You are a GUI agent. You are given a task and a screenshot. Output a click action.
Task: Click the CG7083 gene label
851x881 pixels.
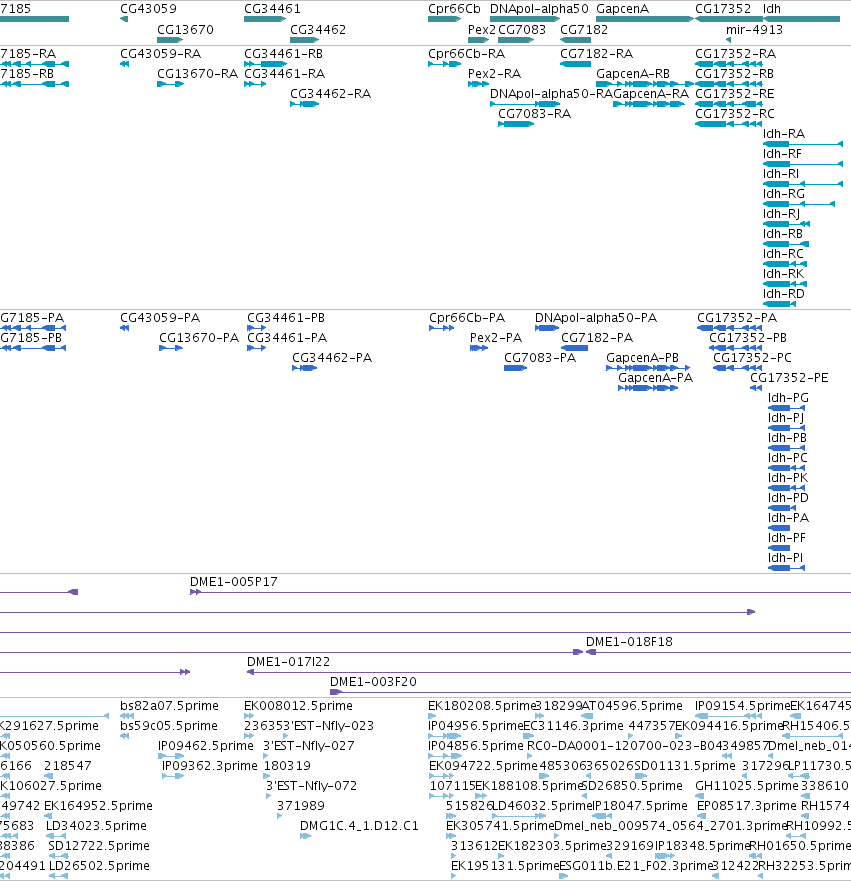(x=522, y=30)
